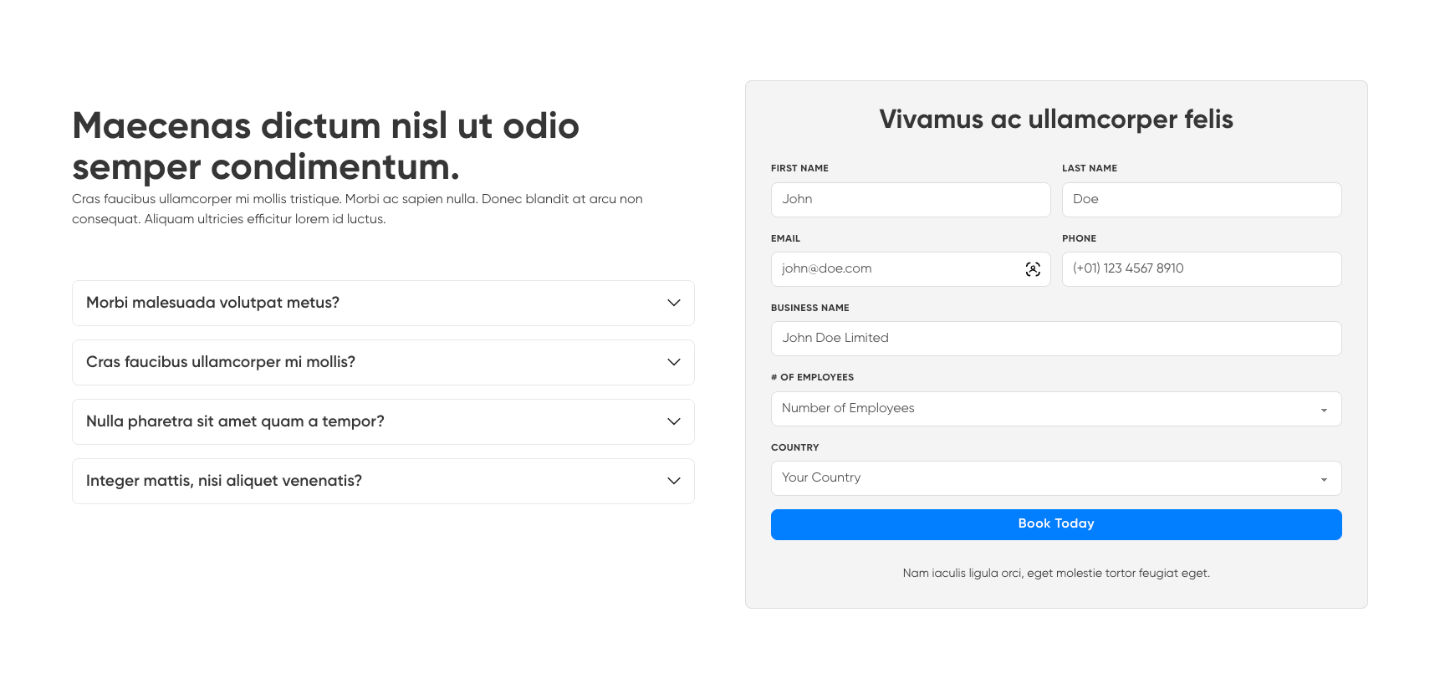1440x689 pixels.
Task: Click chevron icon beside Integer mattis question
Action: pos(674,481)
